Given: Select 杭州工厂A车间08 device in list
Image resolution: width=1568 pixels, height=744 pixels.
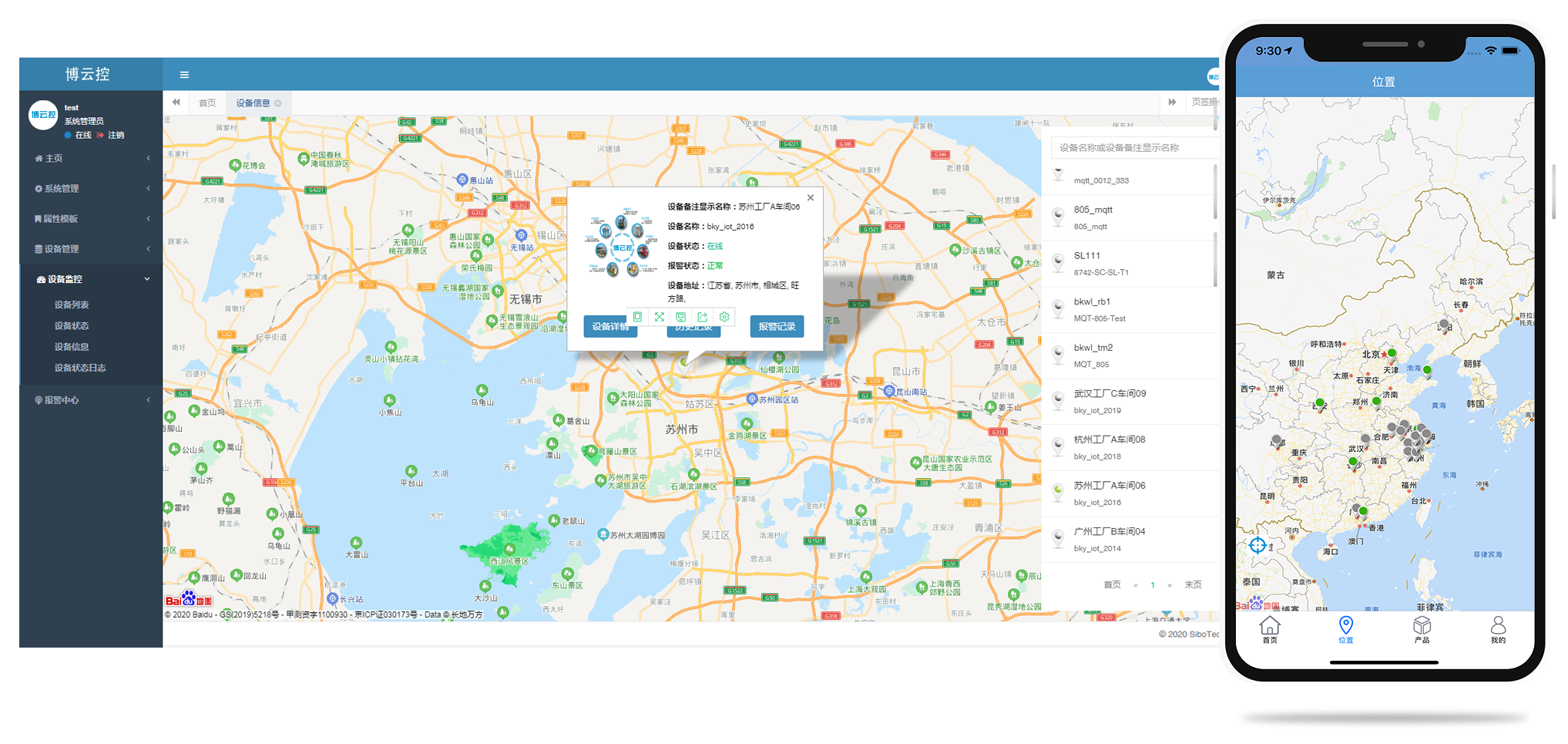Looking at the screenshot, I should click(1129, 447).
